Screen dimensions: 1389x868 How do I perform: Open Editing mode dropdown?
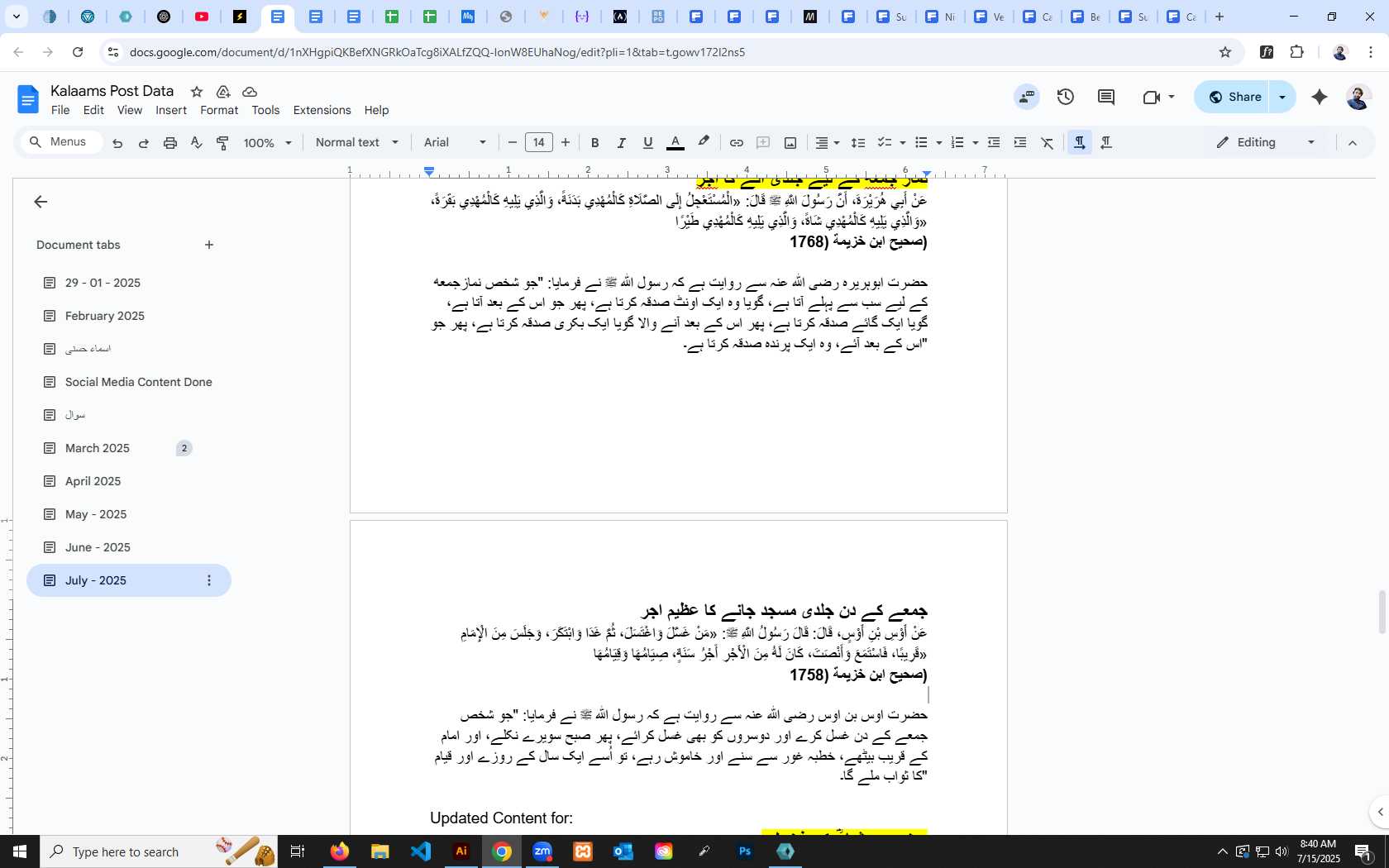click(x=1265, y=142)
